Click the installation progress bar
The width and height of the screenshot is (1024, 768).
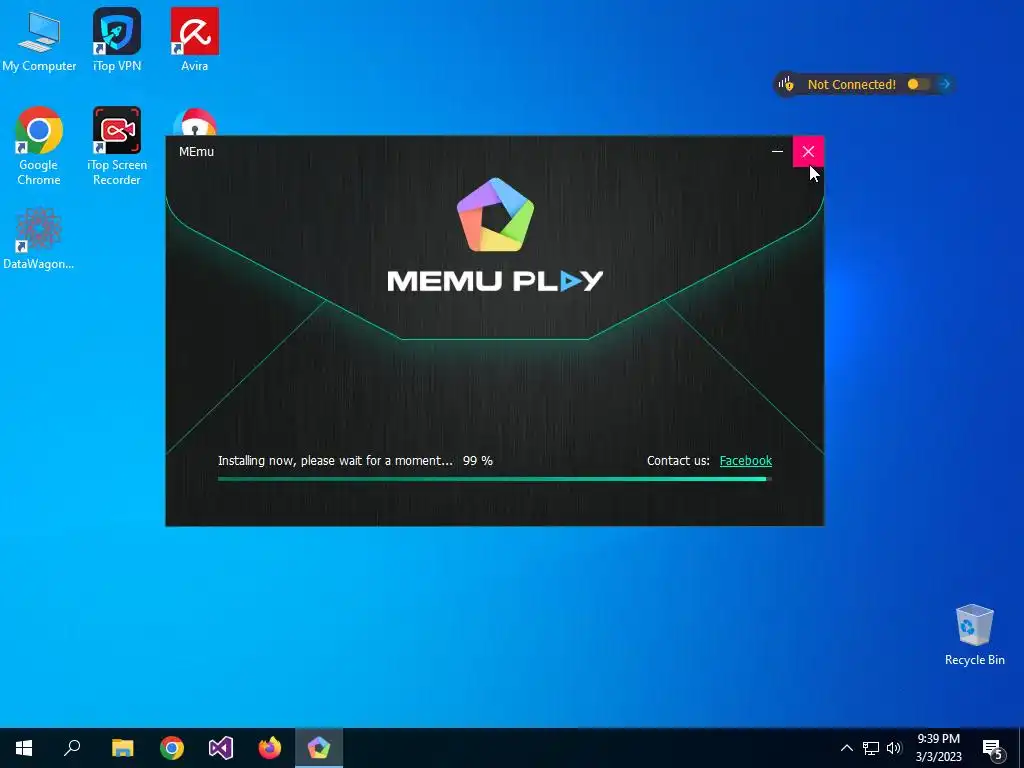tap(494, 479)
